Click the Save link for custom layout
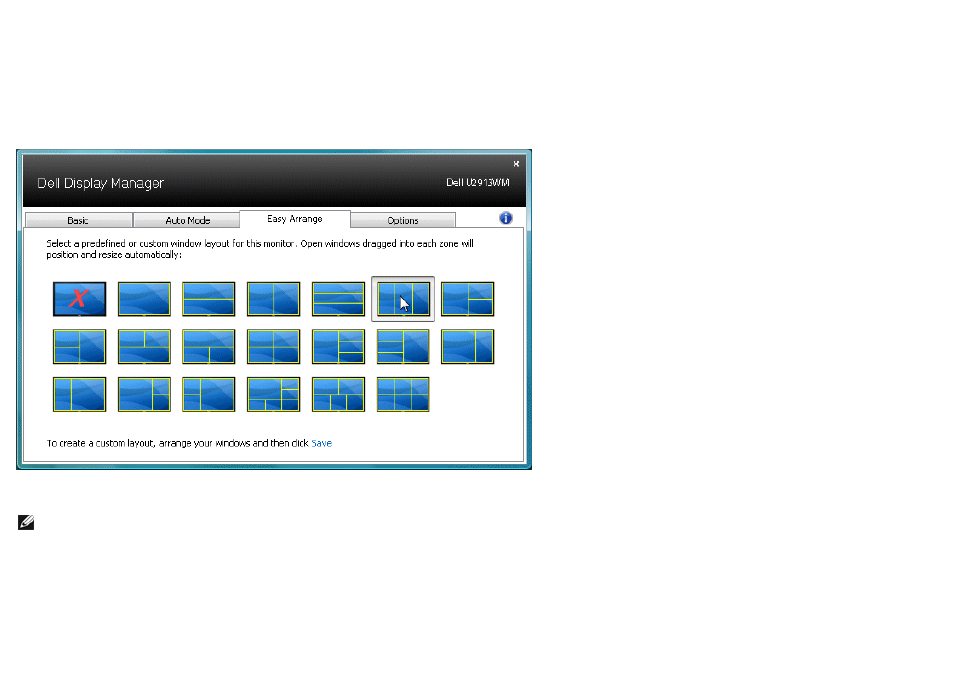The width and height of the screenshot is (954, 674). (321, 443)
